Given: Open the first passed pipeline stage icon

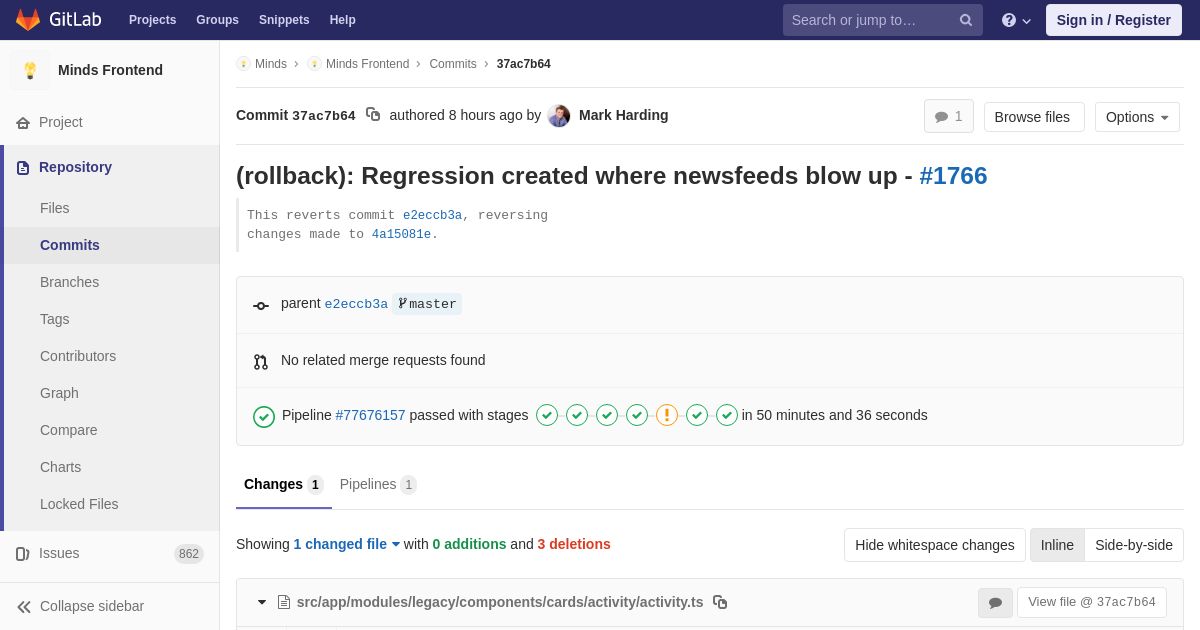Looking at the screenshot, I should (547, 415).
